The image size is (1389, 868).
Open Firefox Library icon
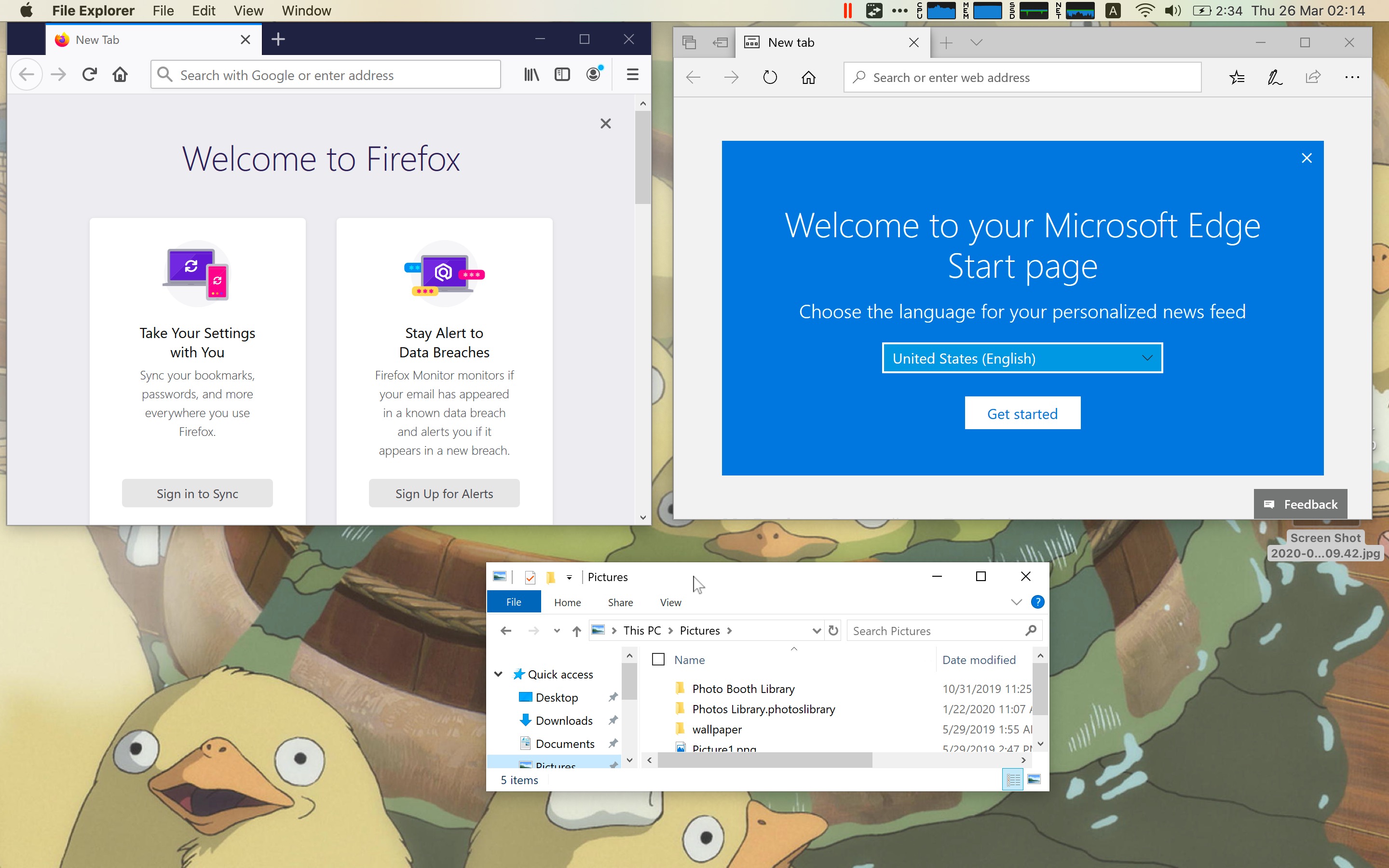click(531, 75)
